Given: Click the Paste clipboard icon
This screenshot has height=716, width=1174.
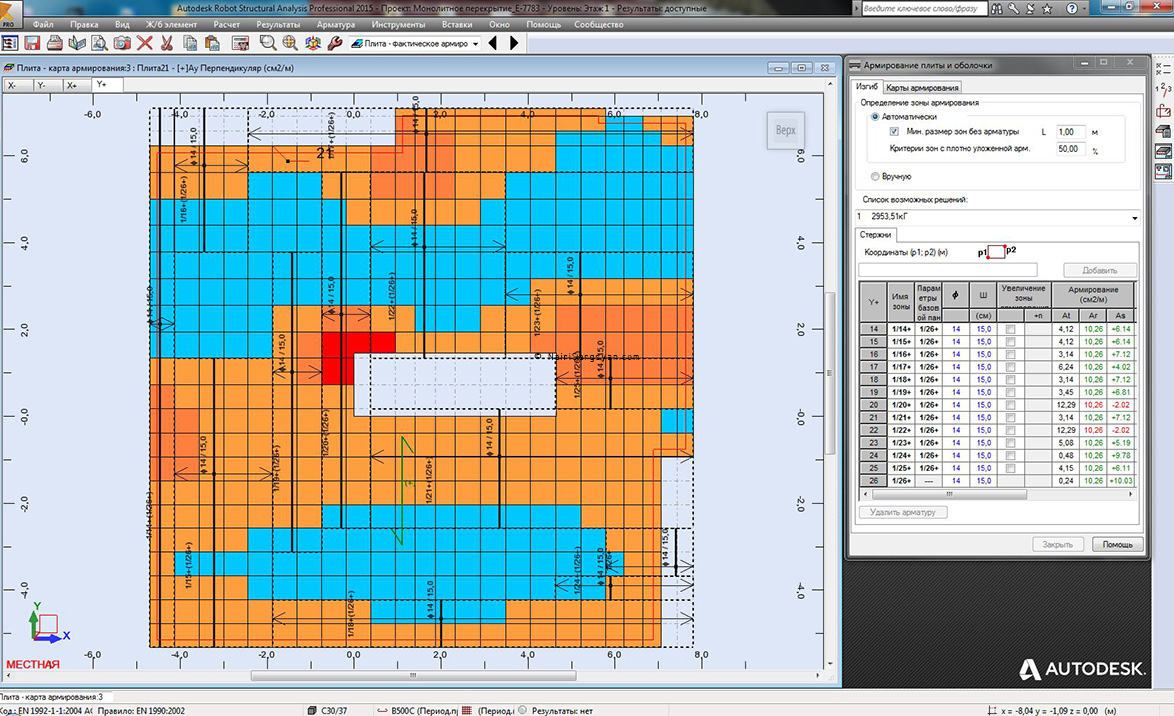Looking at the screenshot, I should [213, 43].
